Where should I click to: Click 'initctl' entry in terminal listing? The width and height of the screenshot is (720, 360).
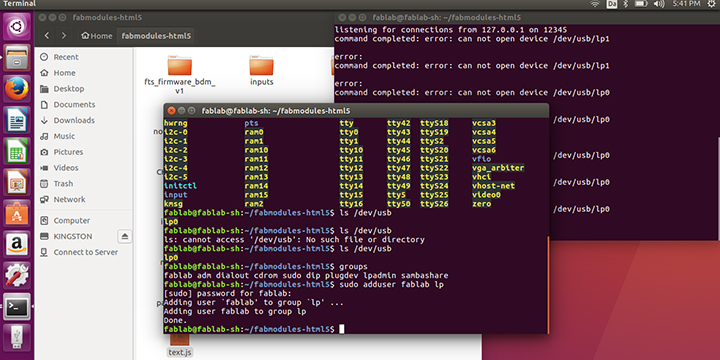[180, 186]
